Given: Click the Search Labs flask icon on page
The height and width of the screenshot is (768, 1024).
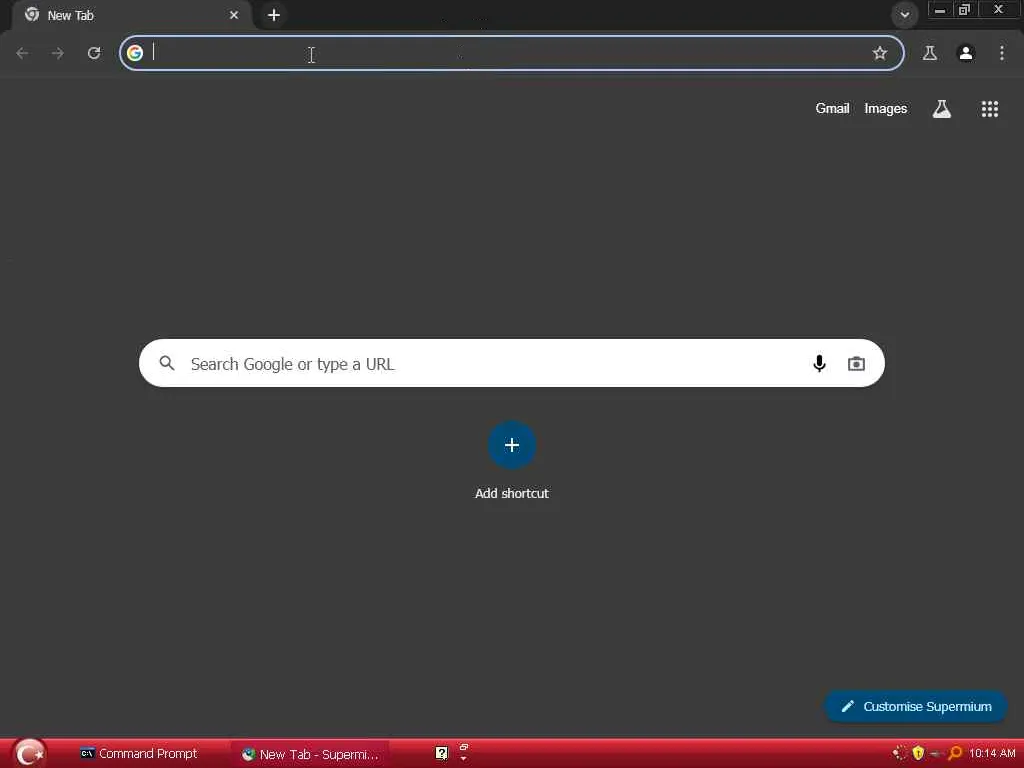Looking at the screenshot, I should point(942,109).
